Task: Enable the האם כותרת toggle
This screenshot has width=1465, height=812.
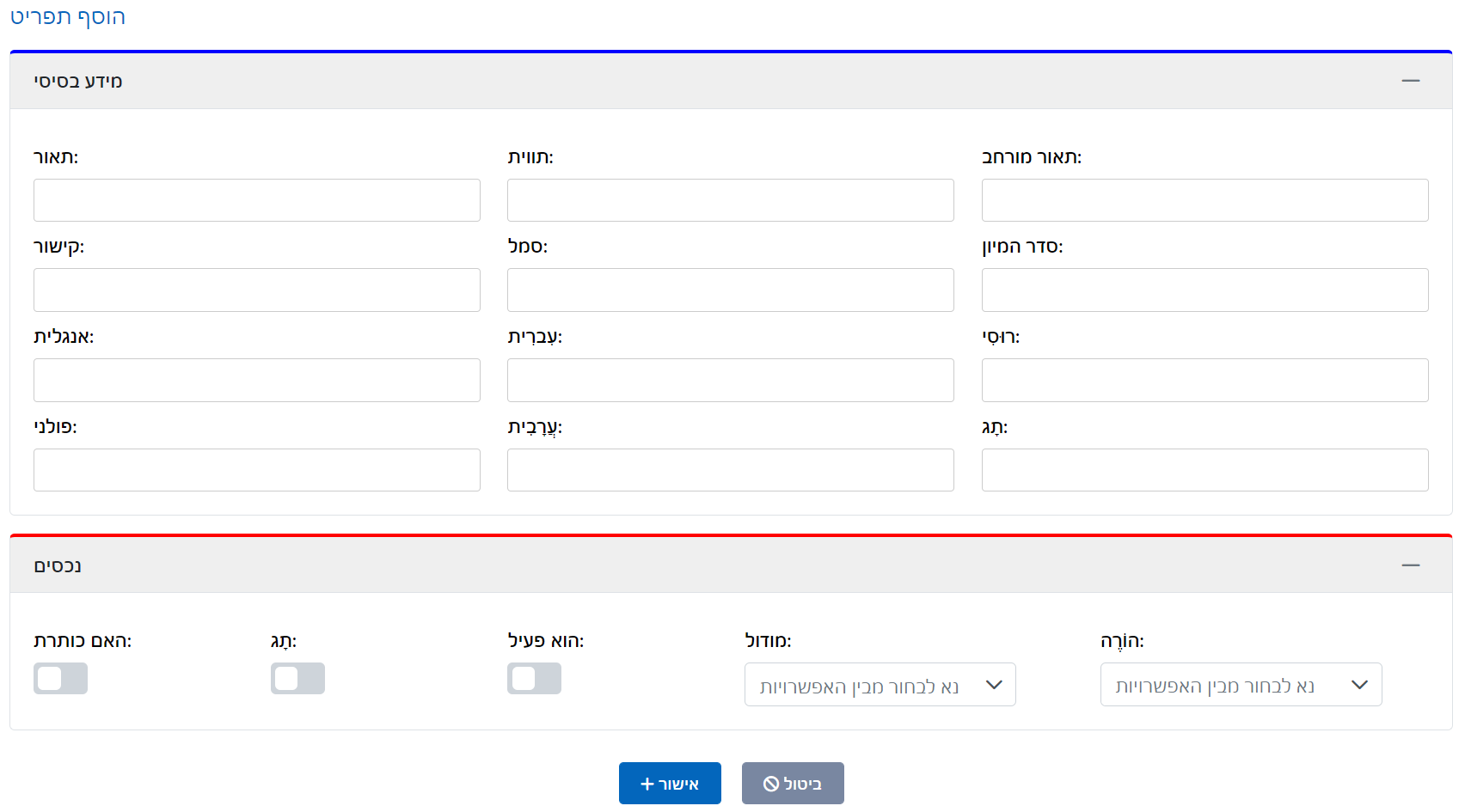Action: click(60, 678)
